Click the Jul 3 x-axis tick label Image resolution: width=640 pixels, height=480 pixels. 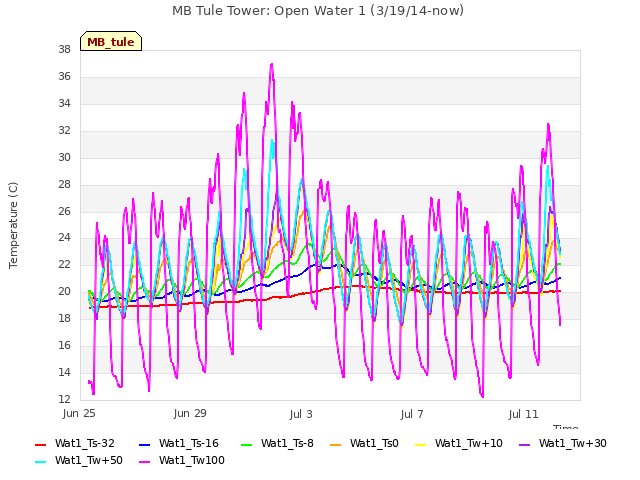pyautogui.click(x=301, y=414)
